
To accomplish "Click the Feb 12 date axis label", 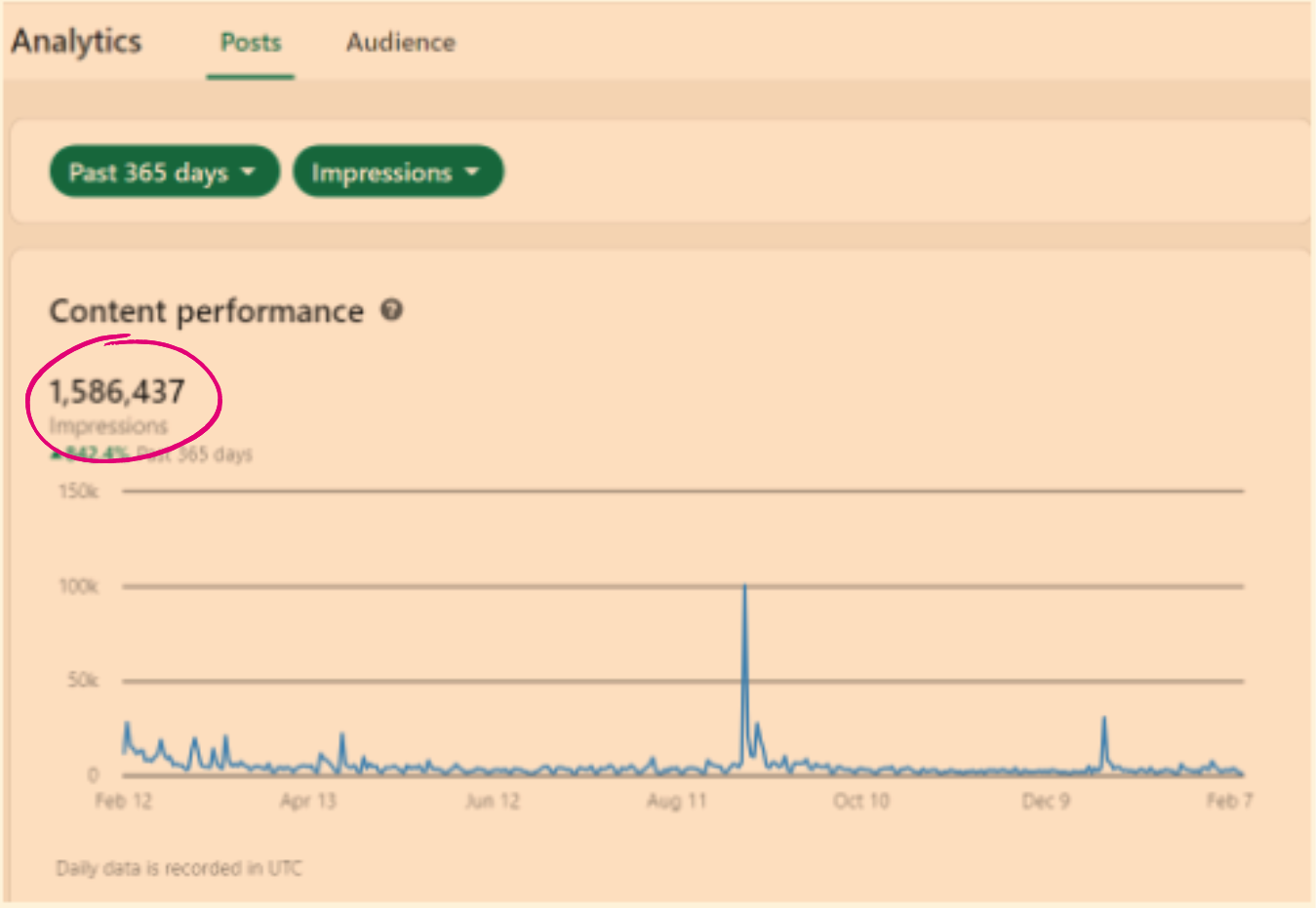I will pyautogui.click(x=123, y=801).
